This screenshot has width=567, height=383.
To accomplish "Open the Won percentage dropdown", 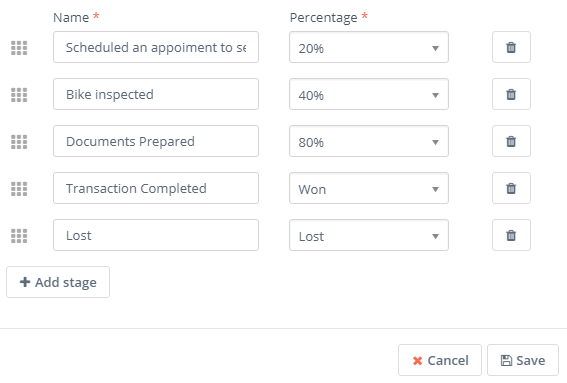I will pos(369,188).
